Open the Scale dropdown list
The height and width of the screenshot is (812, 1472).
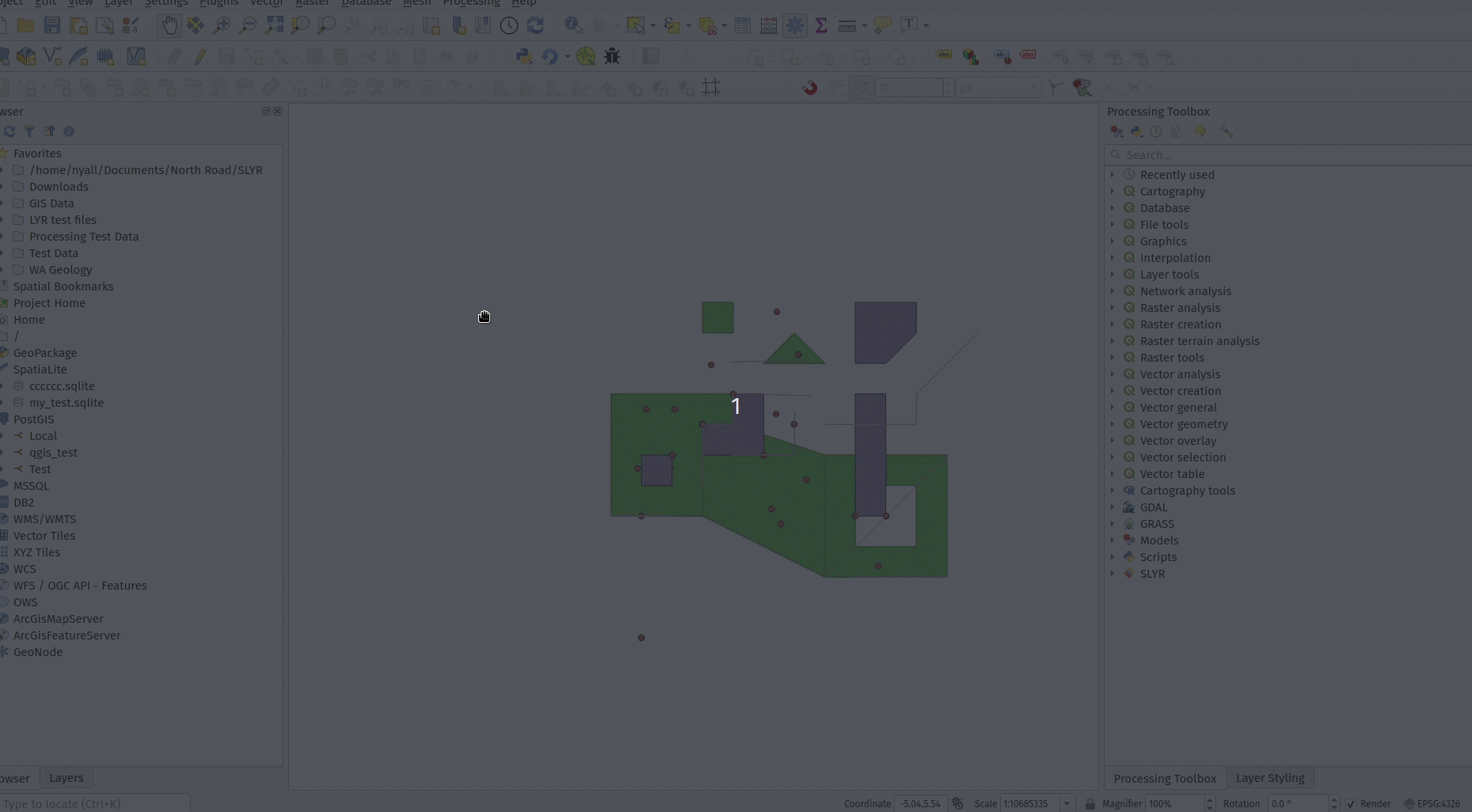[1067, 803]
